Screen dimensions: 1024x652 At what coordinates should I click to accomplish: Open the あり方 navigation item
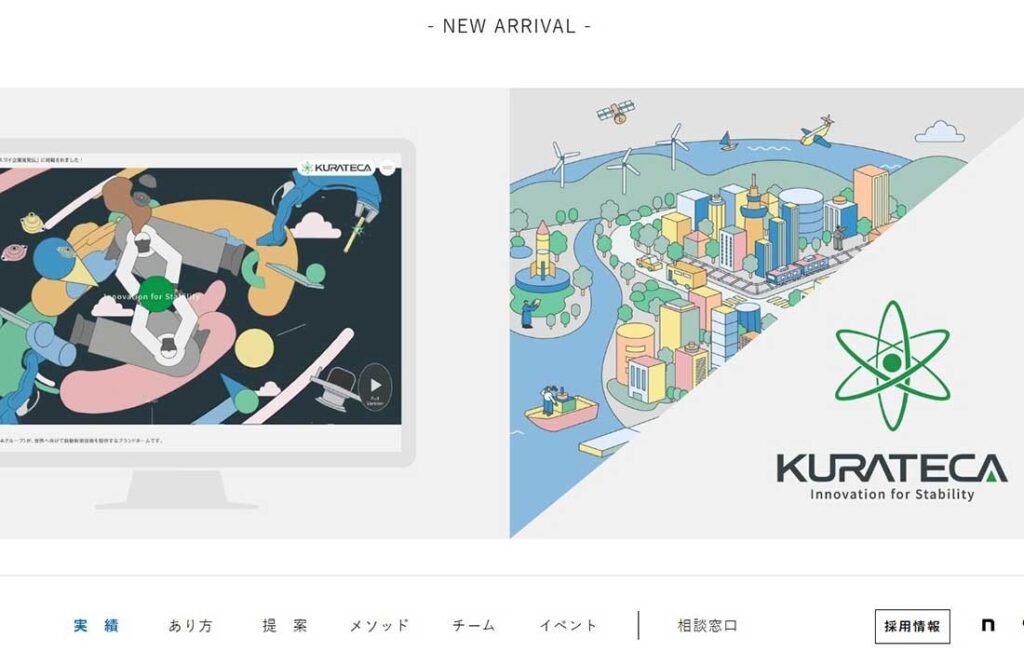point(191,626)
